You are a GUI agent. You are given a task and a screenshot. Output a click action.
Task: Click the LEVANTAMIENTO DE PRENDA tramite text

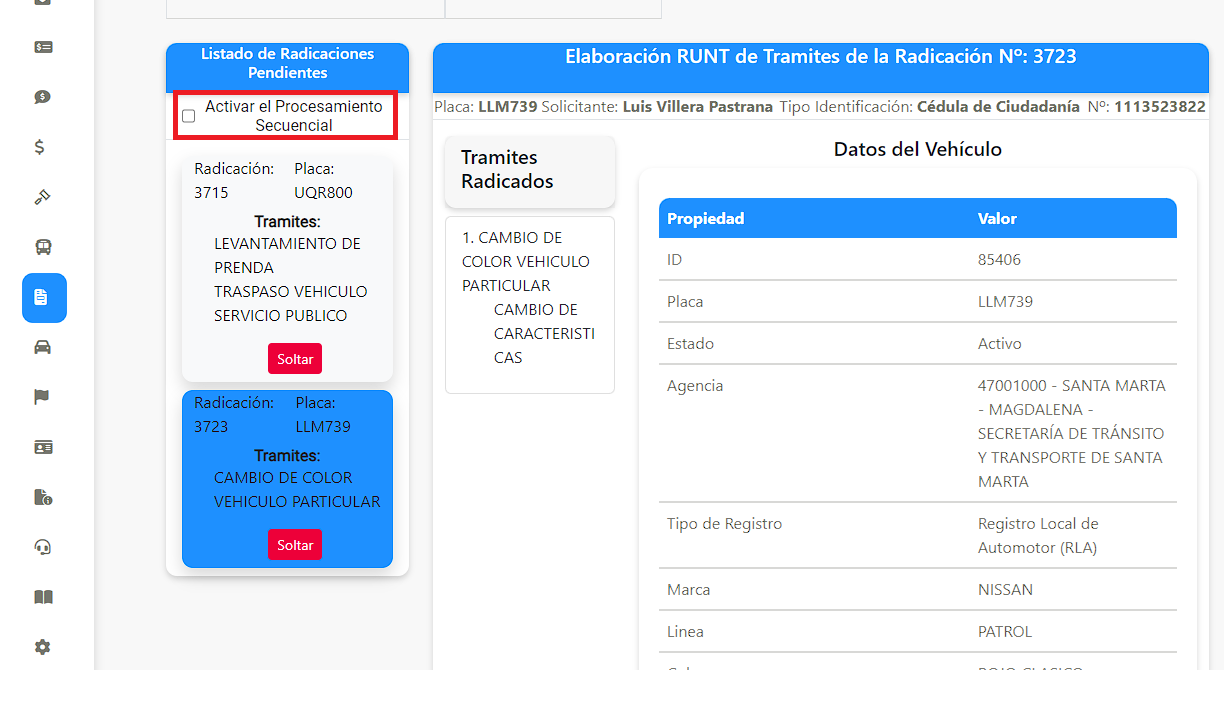287,255
